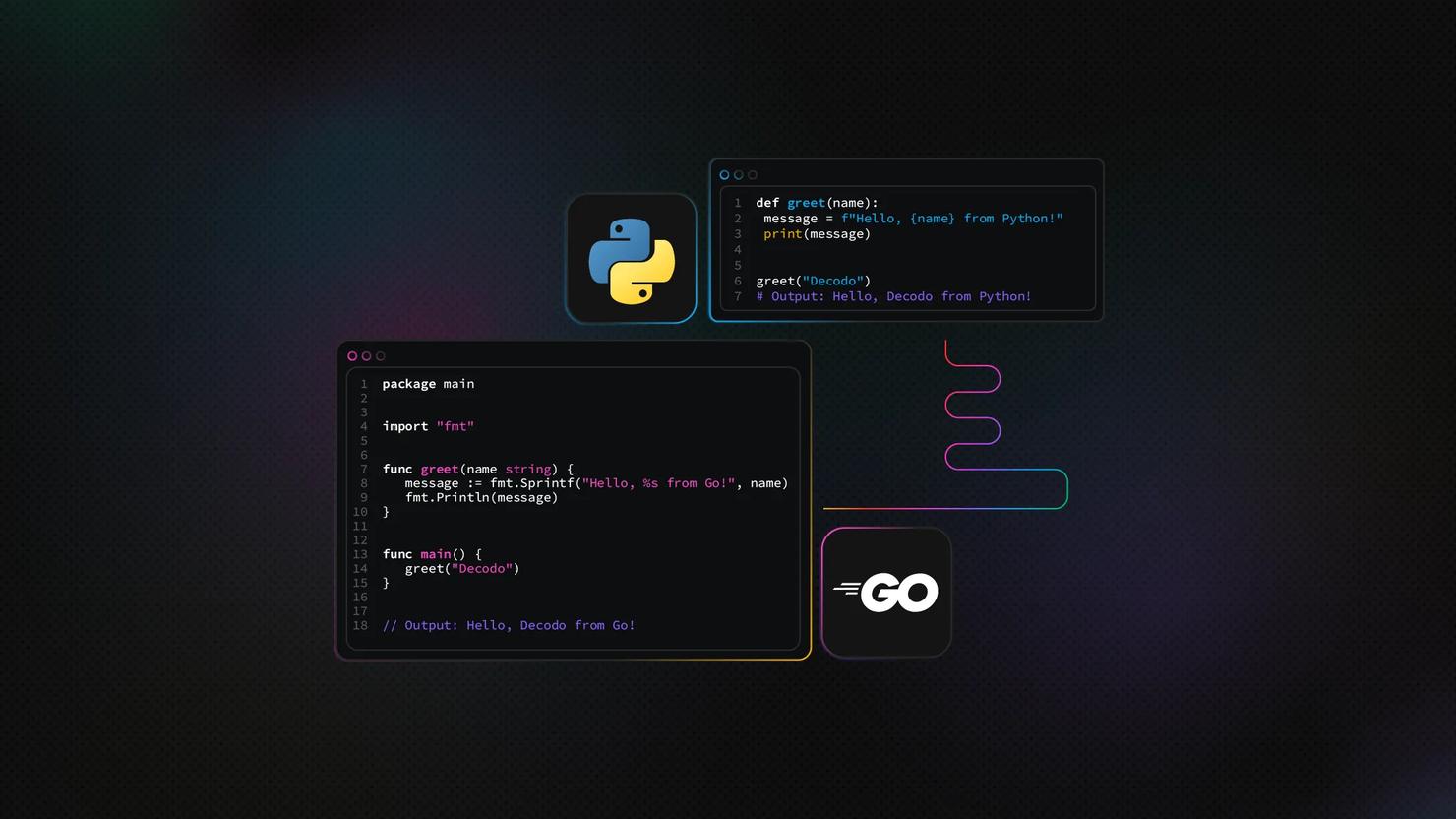Viewport: 1456px width, 819px height.
Task: Click the Python "# Output" comment line
Action: [x=893, y=296]
